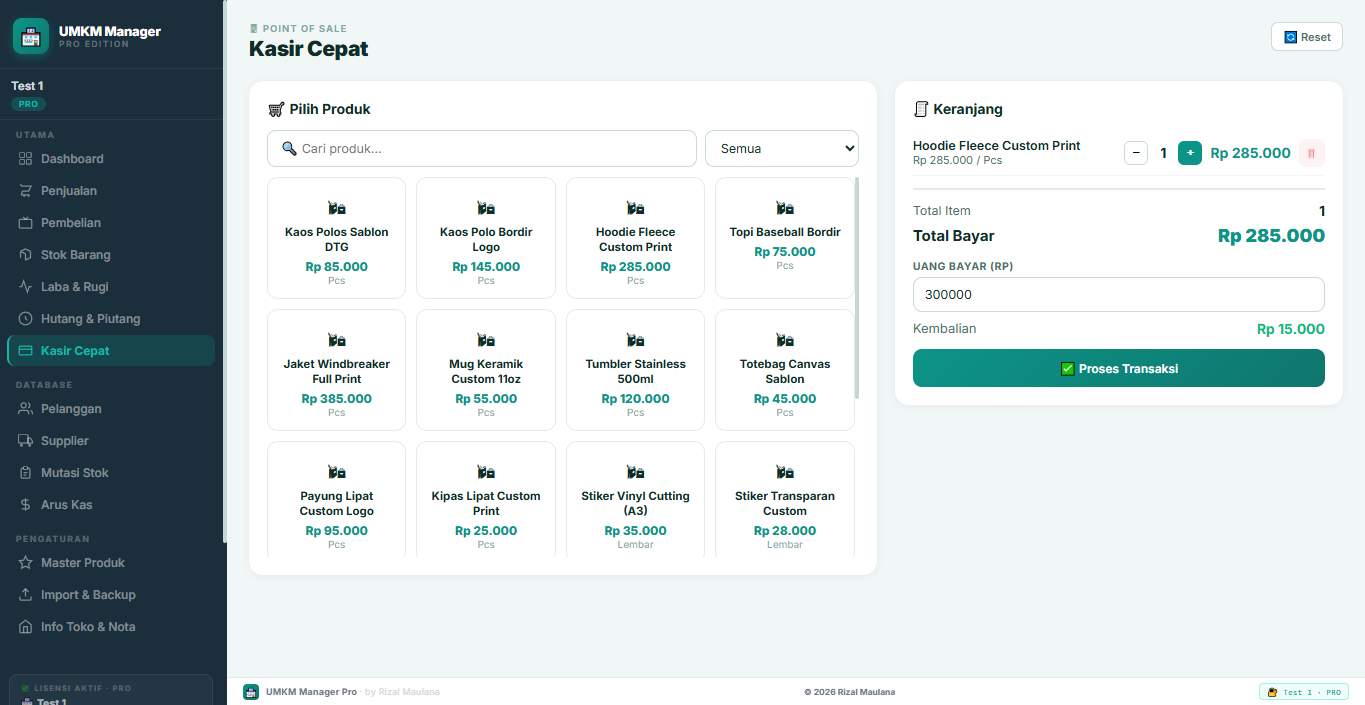Increase Hoodie quantity with plus button
The width and height of the screenshot is (1365, 705).
[1190, 153]
